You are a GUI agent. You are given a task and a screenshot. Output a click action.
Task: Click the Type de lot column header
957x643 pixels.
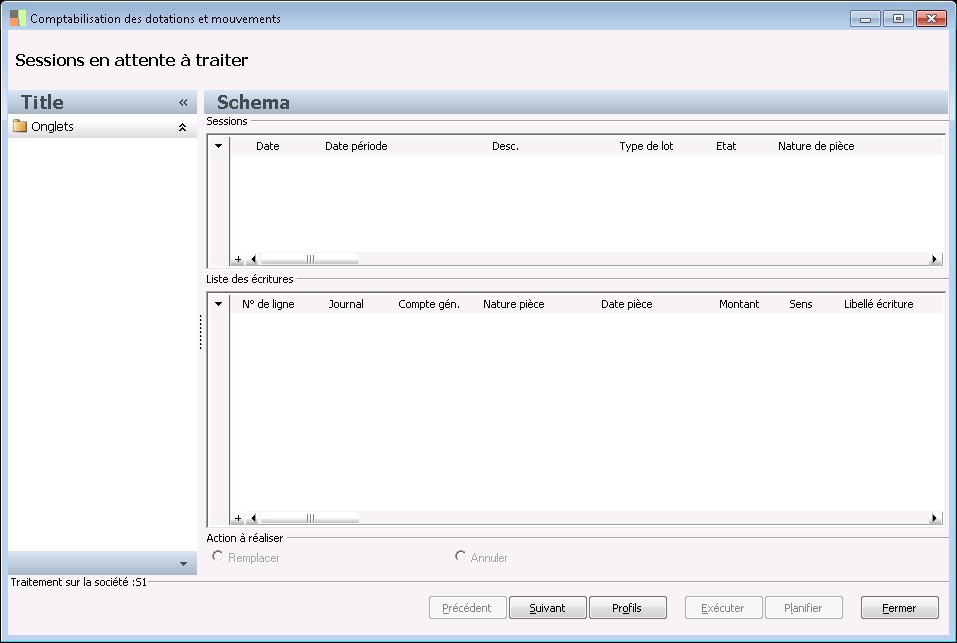[646, 146]
